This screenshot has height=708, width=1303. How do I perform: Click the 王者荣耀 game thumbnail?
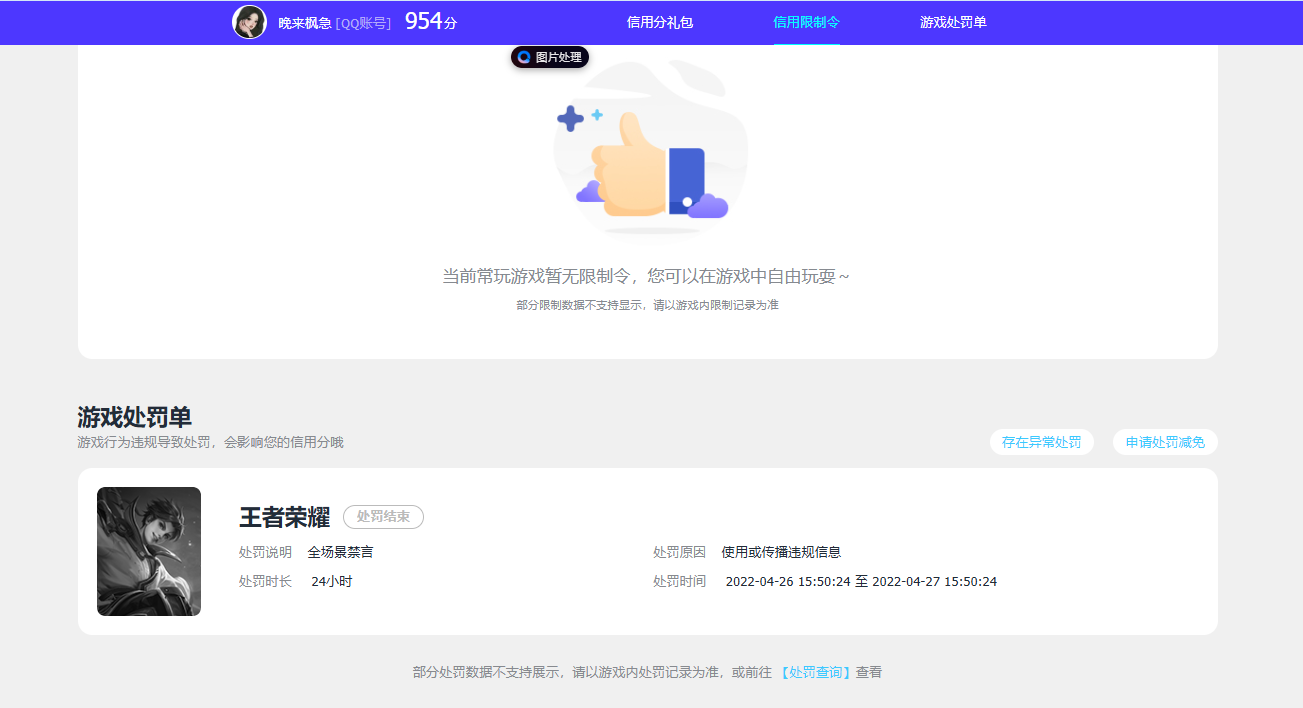tap(149, 551)
